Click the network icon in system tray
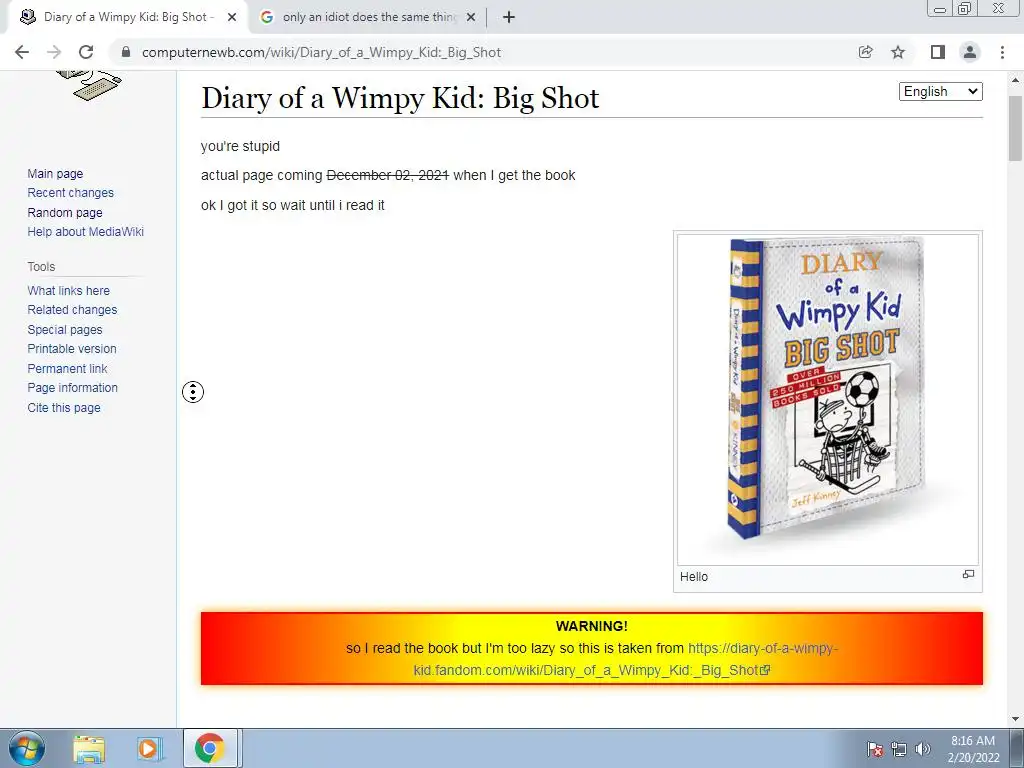 click(899, 749)
